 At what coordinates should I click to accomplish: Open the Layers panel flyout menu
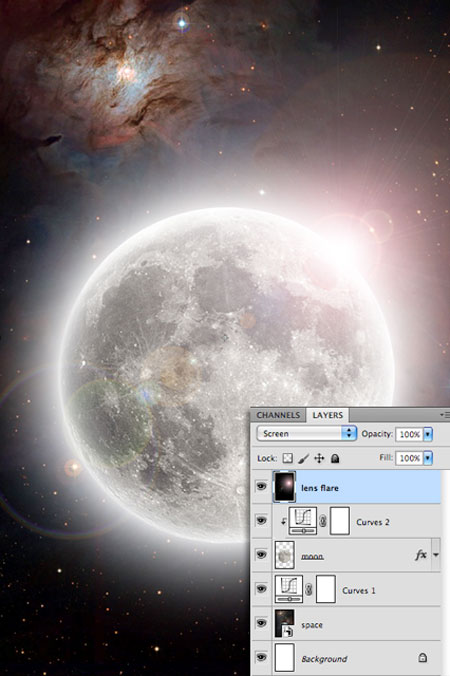click(445, 415)
